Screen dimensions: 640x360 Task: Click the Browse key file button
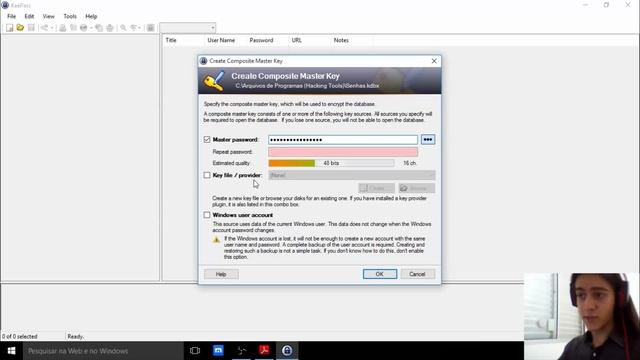tap(417, 188)
